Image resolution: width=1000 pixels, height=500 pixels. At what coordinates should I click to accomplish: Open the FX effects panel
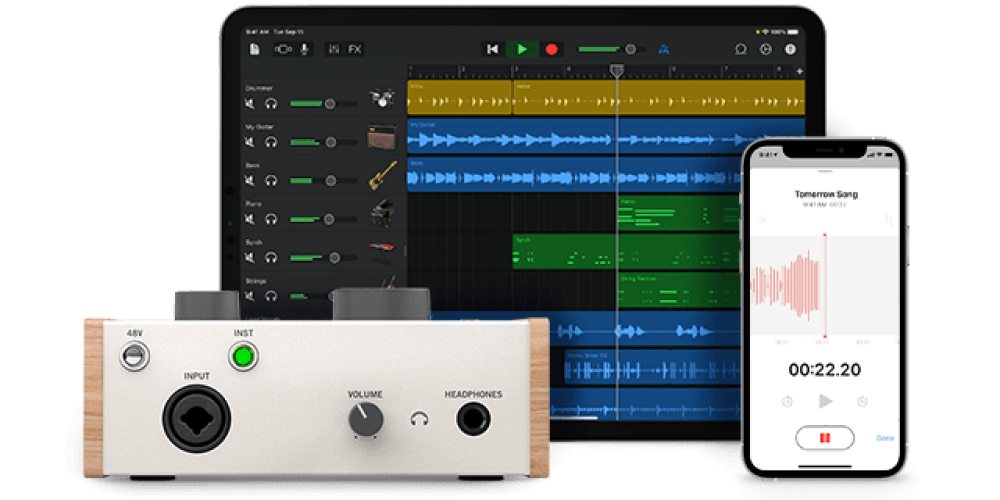point(355,49)
